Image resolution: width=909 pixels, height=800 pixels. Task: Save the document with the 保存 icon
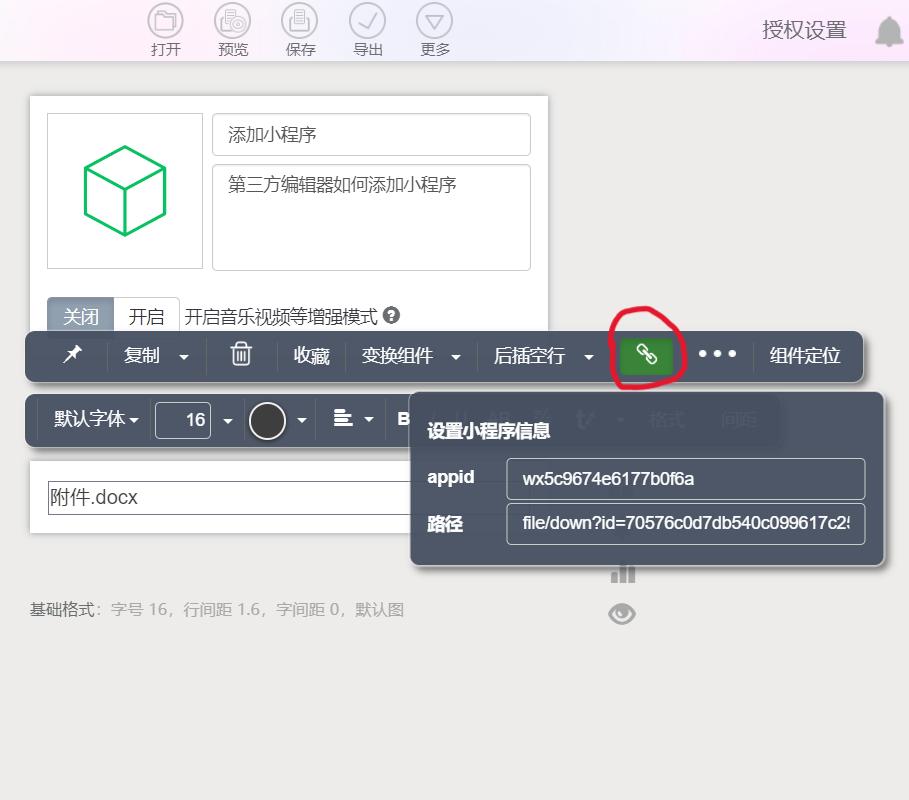point(299,22)
